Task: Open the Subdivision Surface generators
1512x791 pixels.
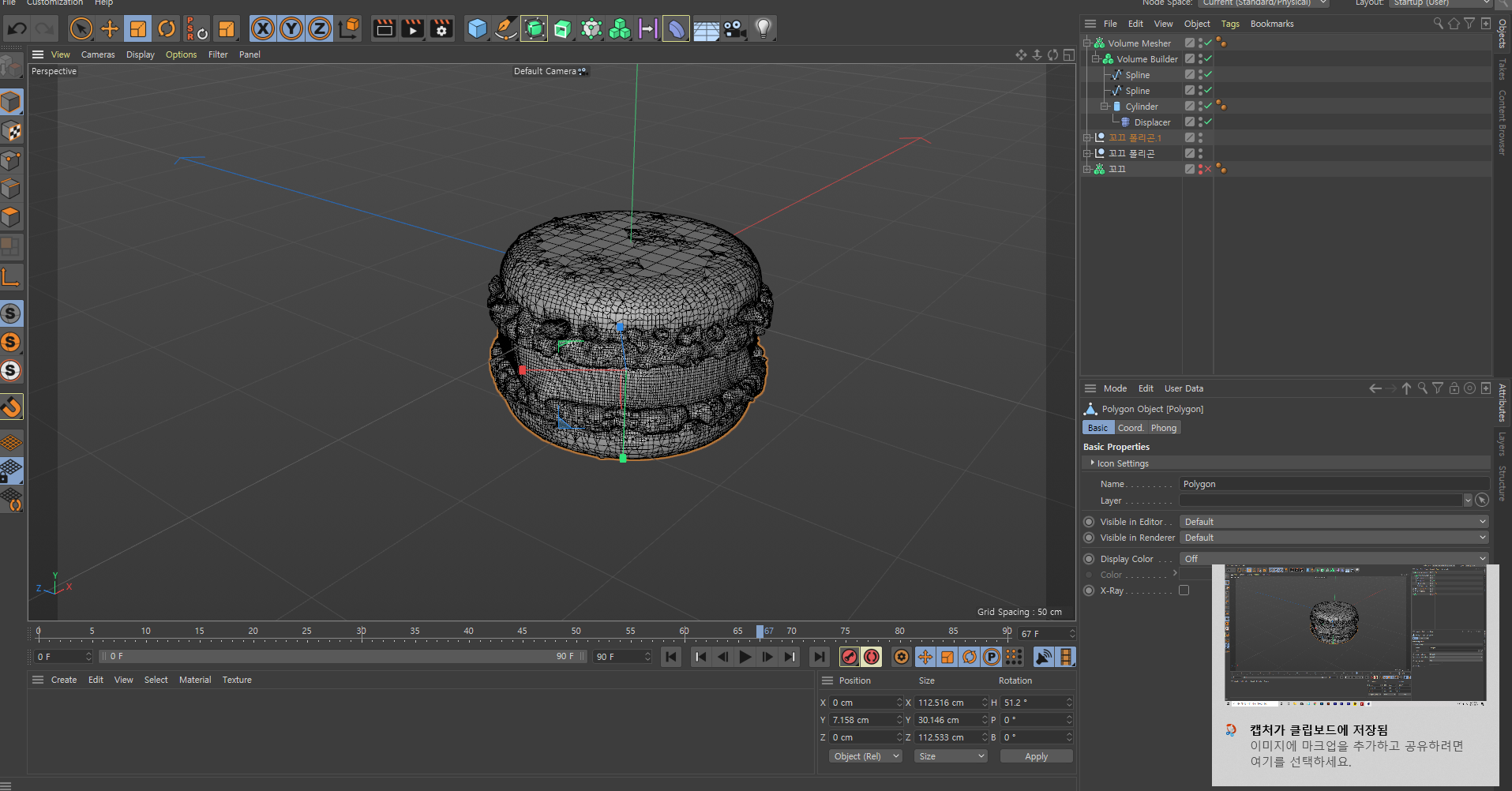Action: point(535,29)
